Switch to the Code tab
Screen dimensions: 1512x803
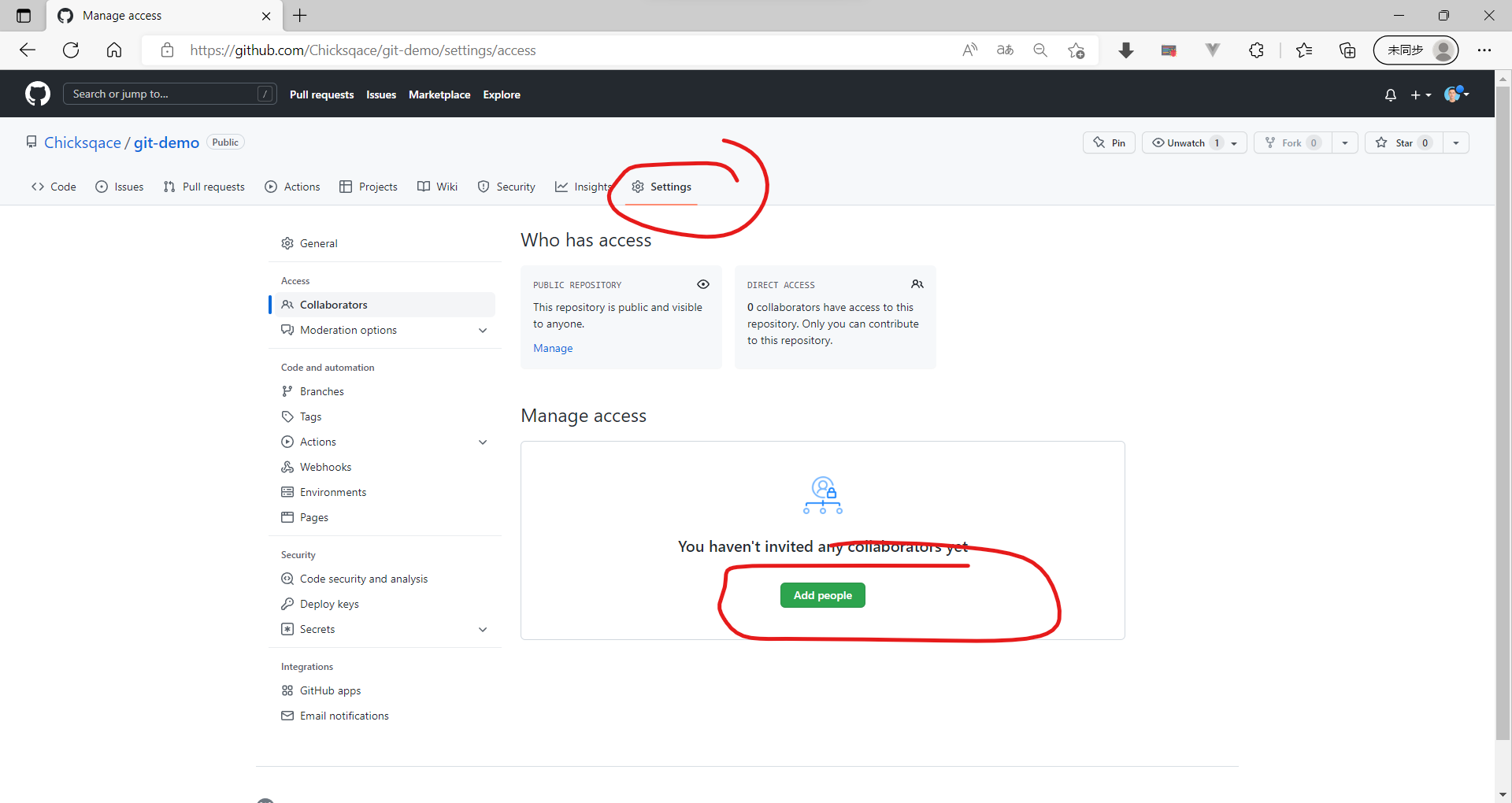(54, 187)
